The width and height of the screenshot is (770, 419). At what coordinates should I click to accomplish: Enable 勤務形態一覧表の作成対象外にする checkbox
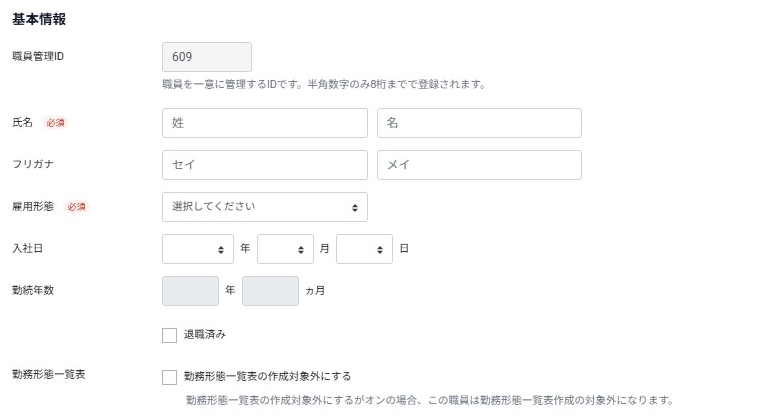tap(169, 377)
